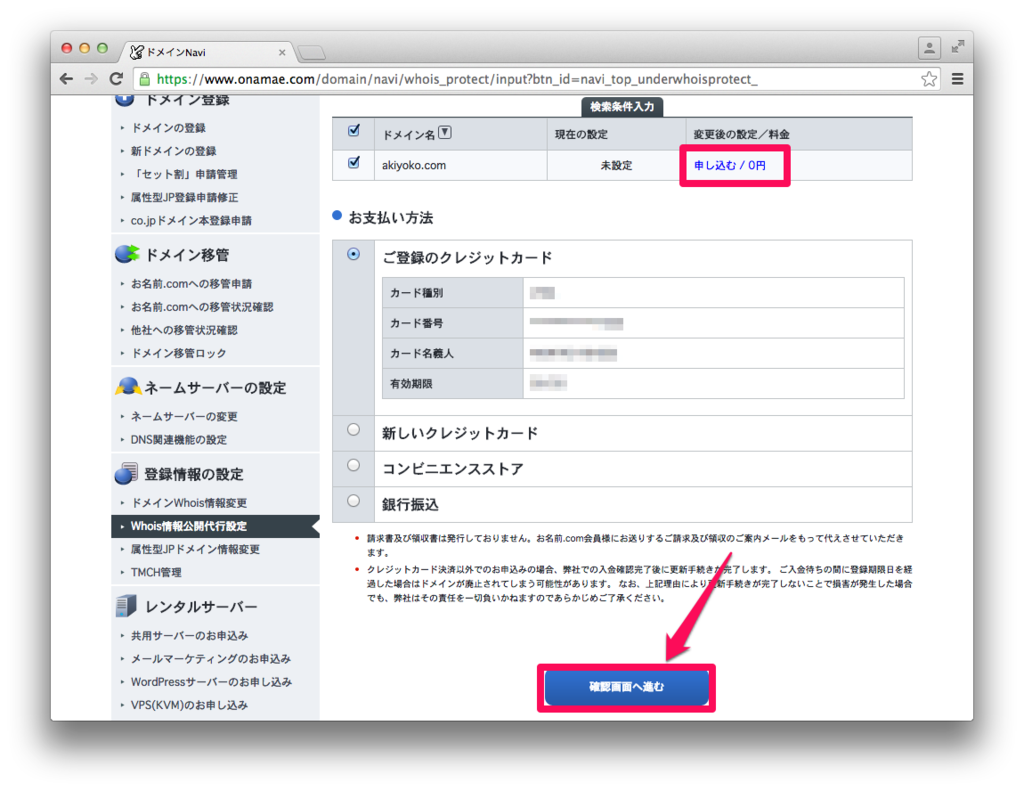The width and height of the screenshot is (1024, 791).
Task: Click 確認画面へ進む button
Action: [x=626, y=687]
